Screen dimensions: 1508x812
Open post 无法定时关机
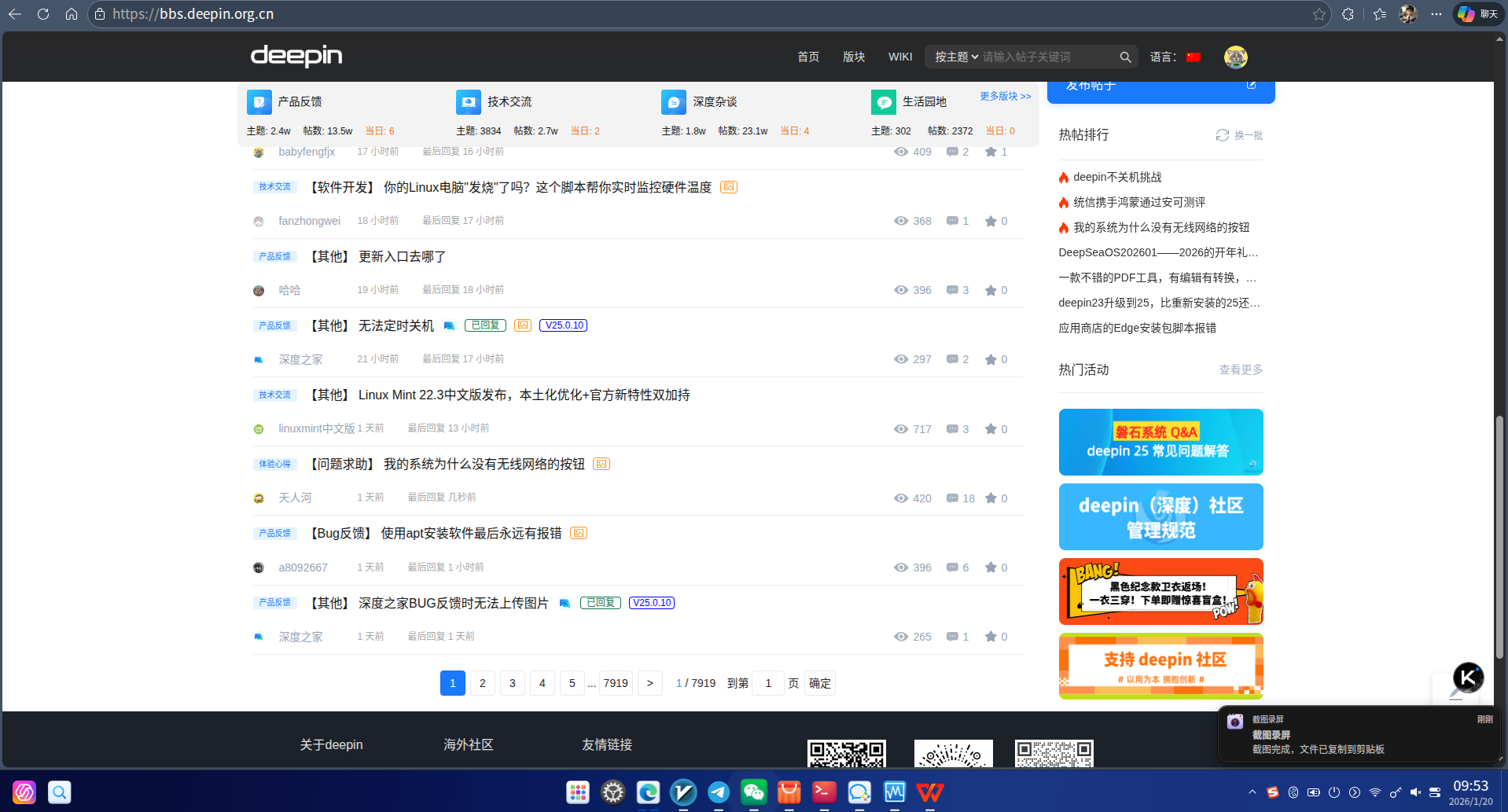click(395, 325)
